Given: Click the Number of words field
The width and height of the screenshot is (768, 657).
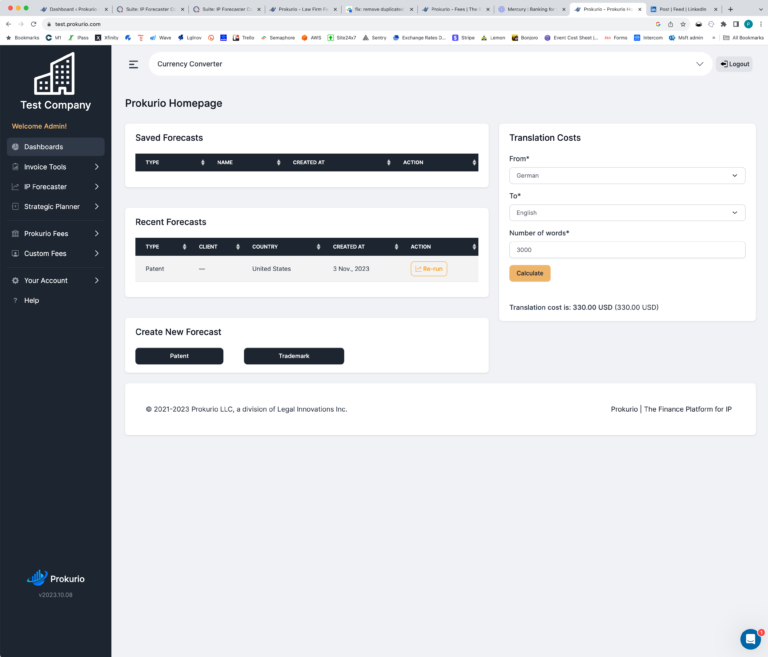Looking at the screenshot, I should coord(627,250).
